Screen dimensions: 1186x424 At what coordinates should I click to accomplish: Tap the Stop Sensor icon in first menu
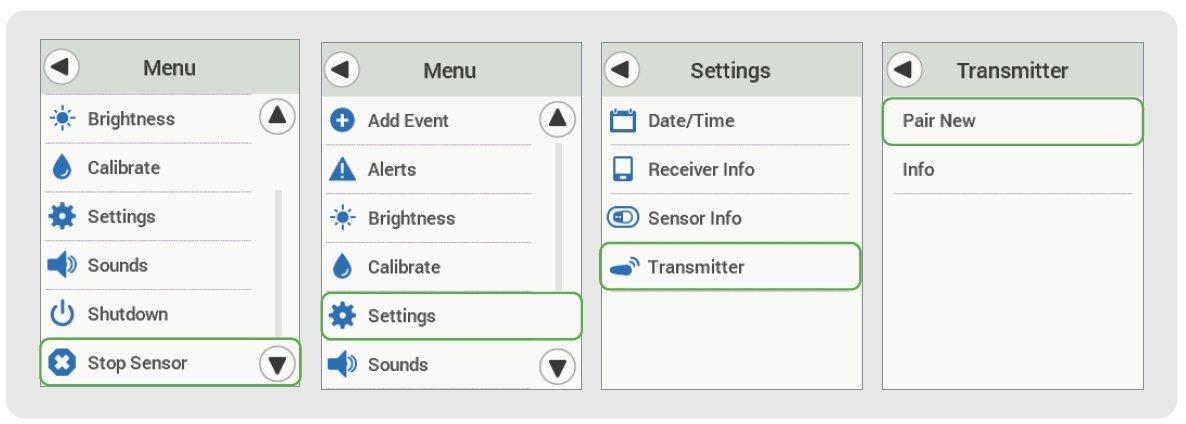pos(62,363)
